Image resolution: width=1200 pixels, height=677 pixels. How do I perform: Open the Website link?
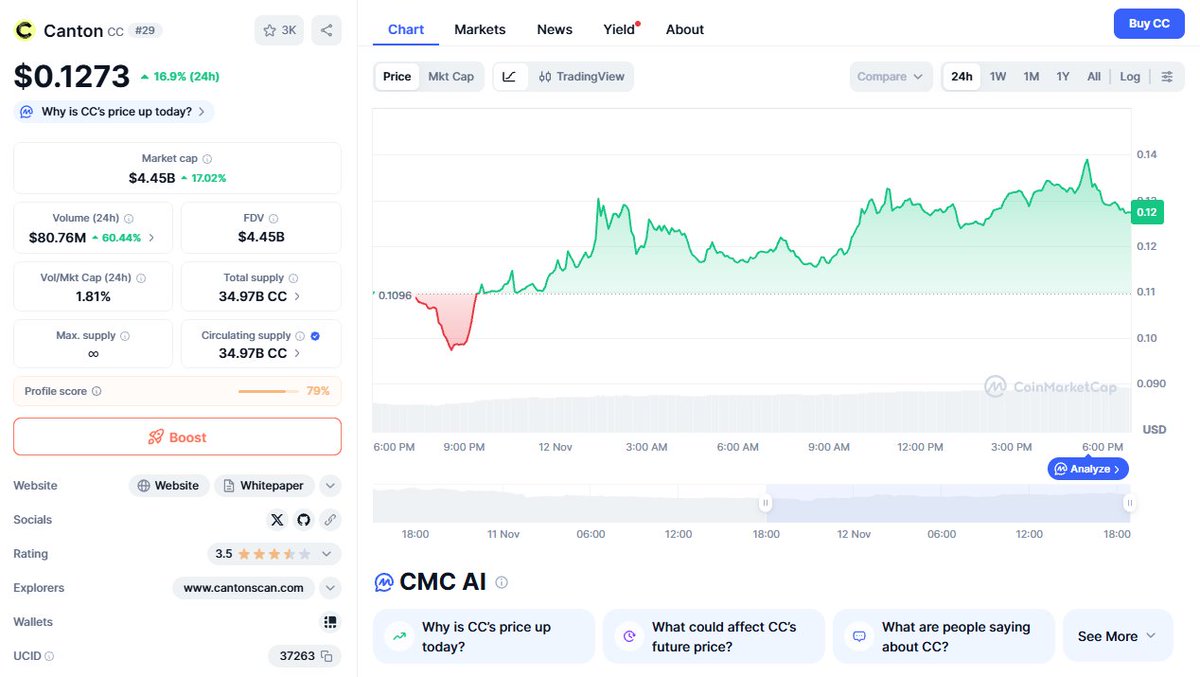click(x=169, y=486)
